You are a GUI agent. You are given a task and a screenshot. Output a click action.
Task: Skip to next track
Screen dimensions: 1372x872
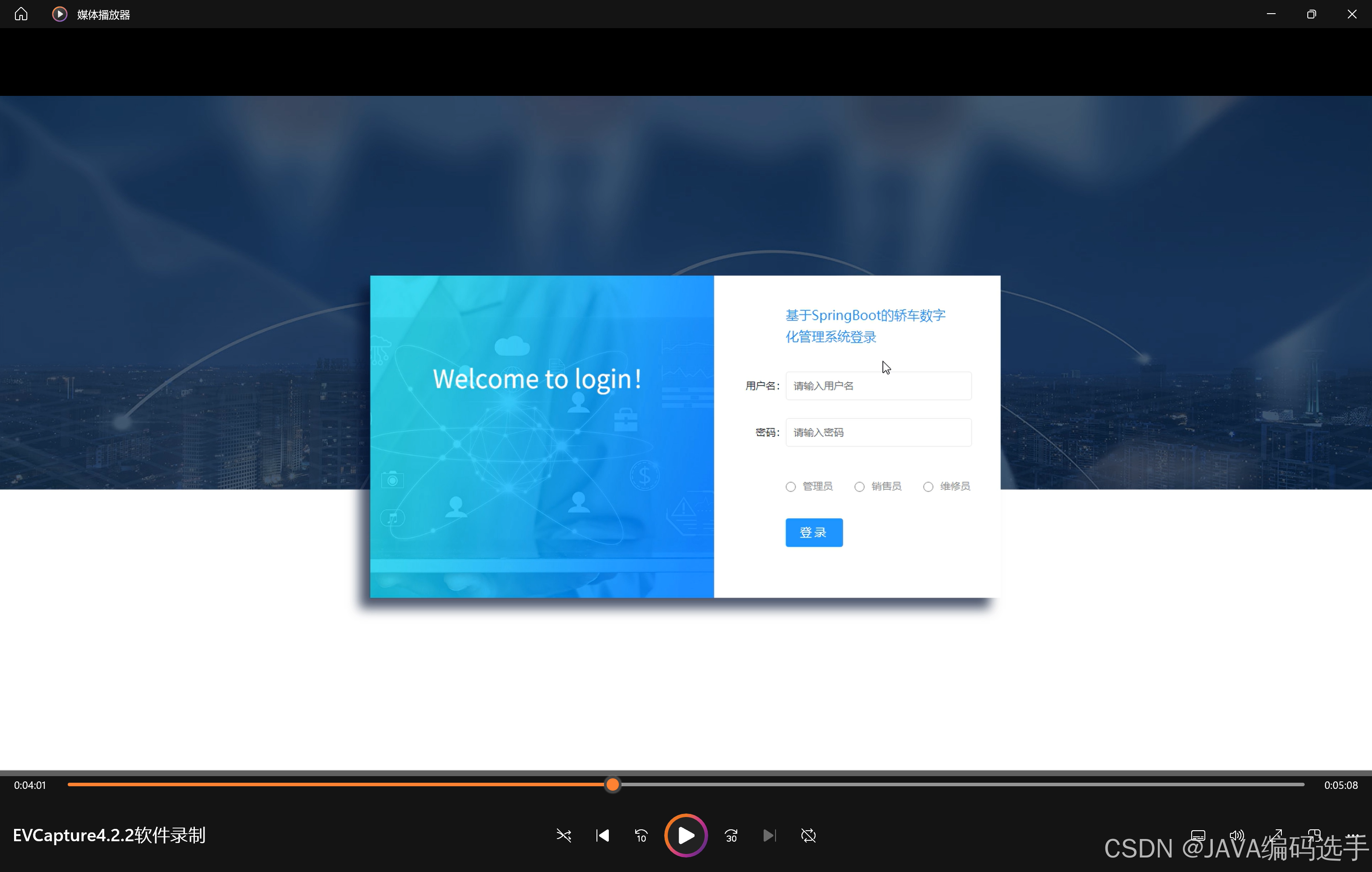click(769, 835)
